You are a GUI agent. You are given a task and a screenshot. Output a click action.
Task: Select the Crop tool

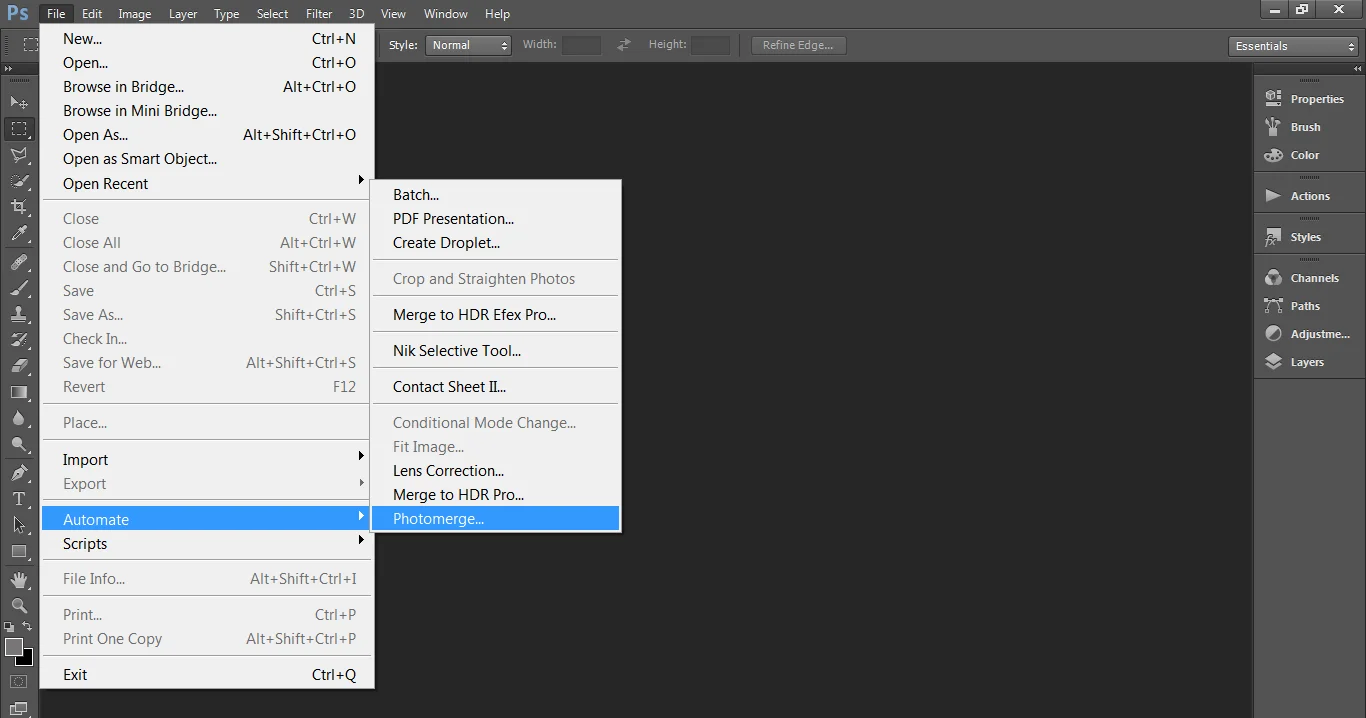click(x=19, y=207)
